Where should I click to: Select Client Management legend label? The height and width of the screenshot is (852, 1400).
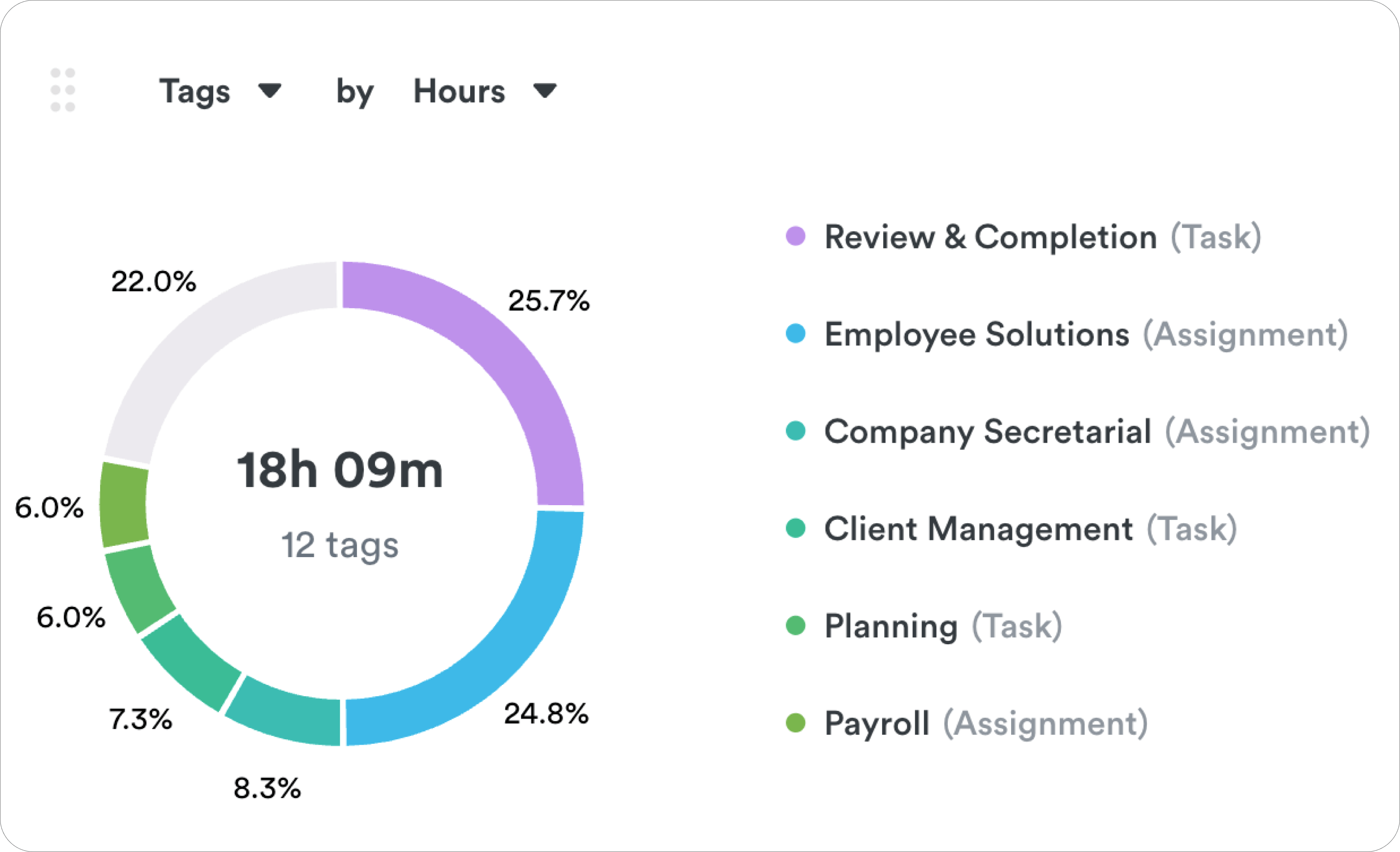coord(978,529)
